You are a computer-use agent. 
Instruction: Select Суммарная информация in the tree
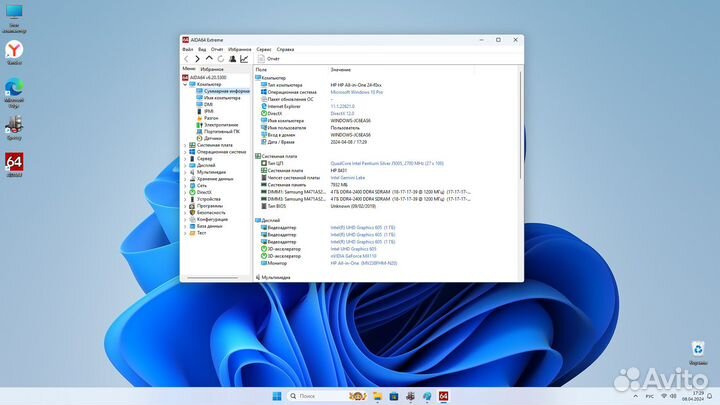click(x=226, y=91)
